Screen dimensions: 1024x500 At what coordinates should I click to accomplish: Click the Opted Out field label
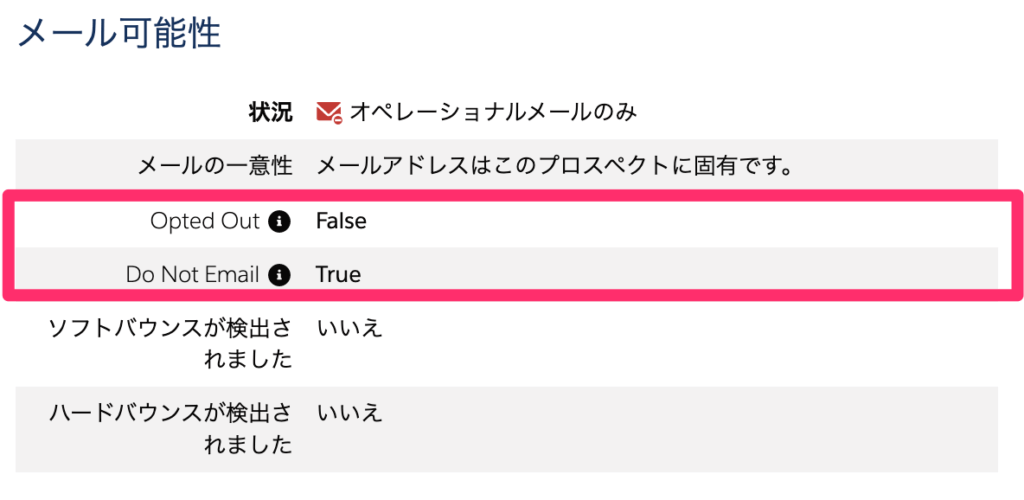coord(204,221)
